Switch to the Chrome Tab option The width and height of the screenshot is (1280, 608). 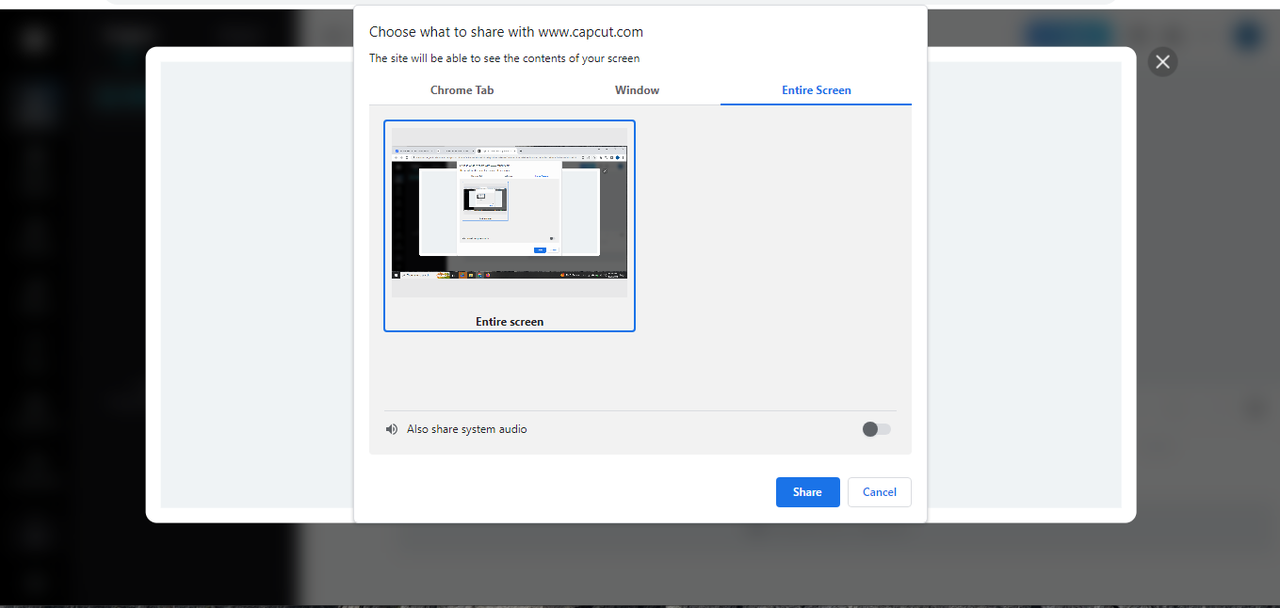[462, 90]
